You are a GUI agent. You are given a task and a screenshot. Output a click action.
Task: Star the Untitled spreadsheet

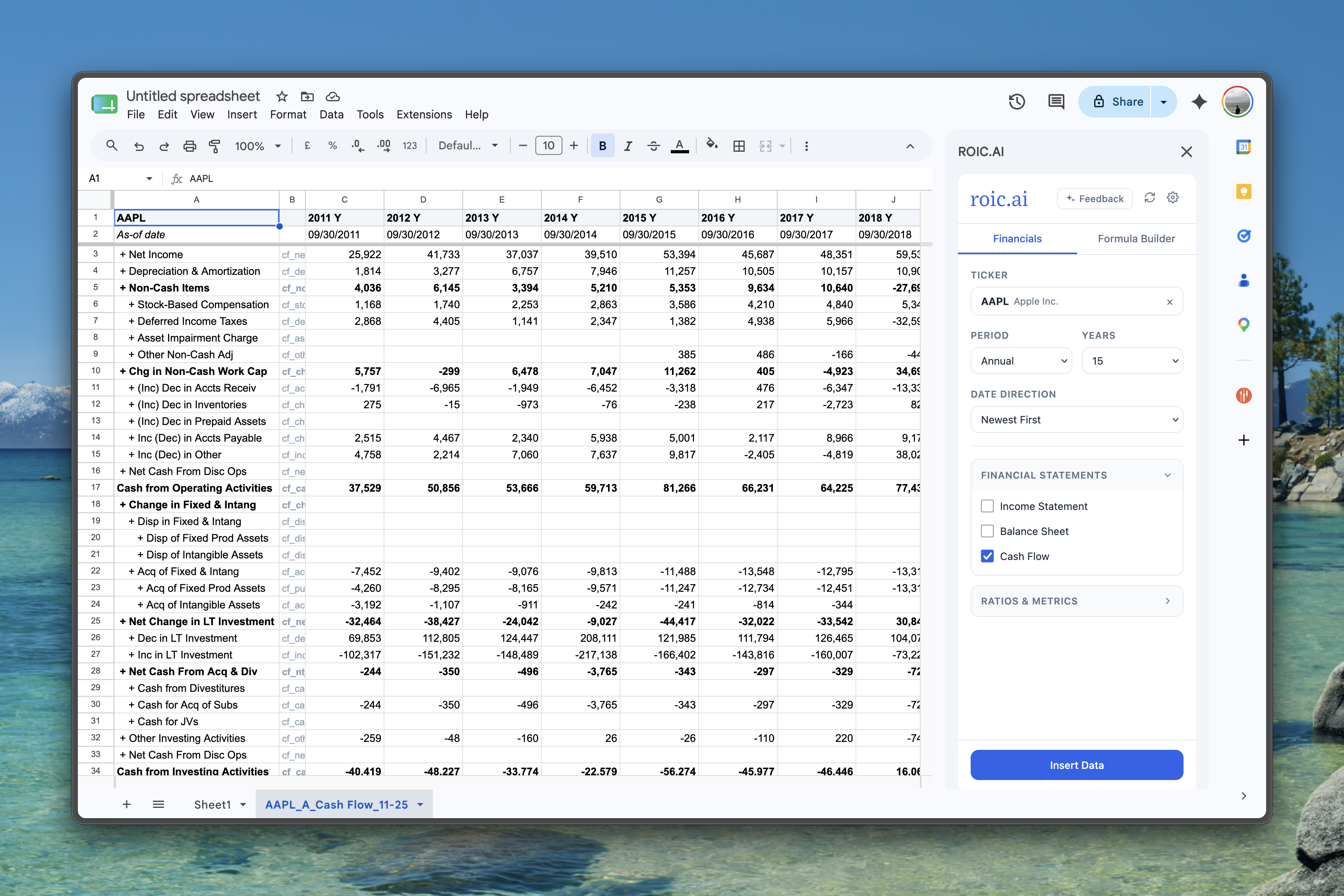pos(282,96)
